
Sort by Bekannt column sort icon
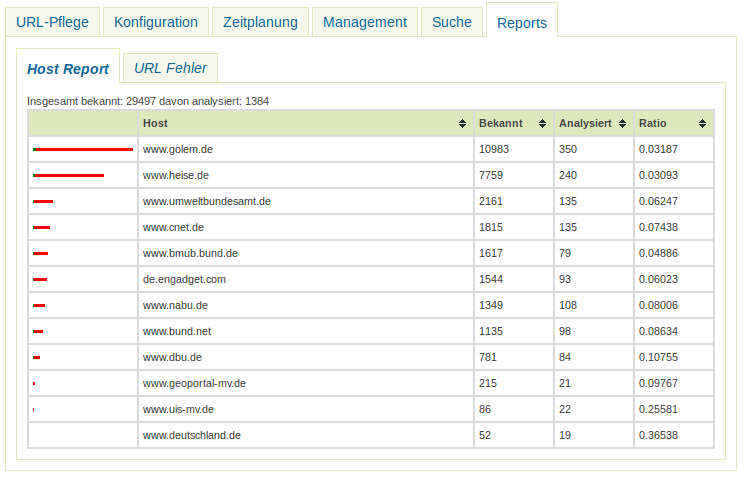click(543, 124)
